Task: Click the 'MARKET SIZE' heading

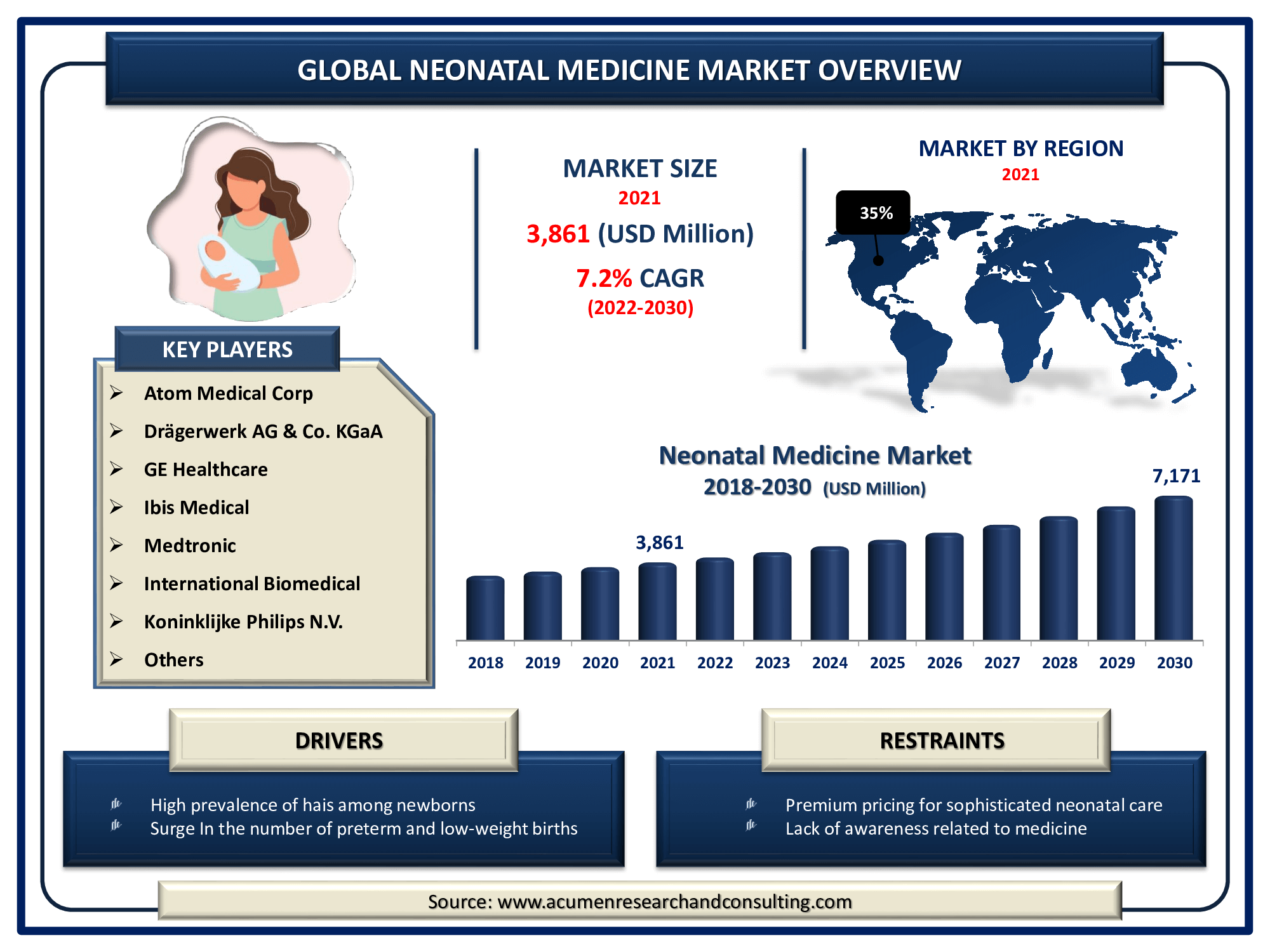Action: click(640, 169)
